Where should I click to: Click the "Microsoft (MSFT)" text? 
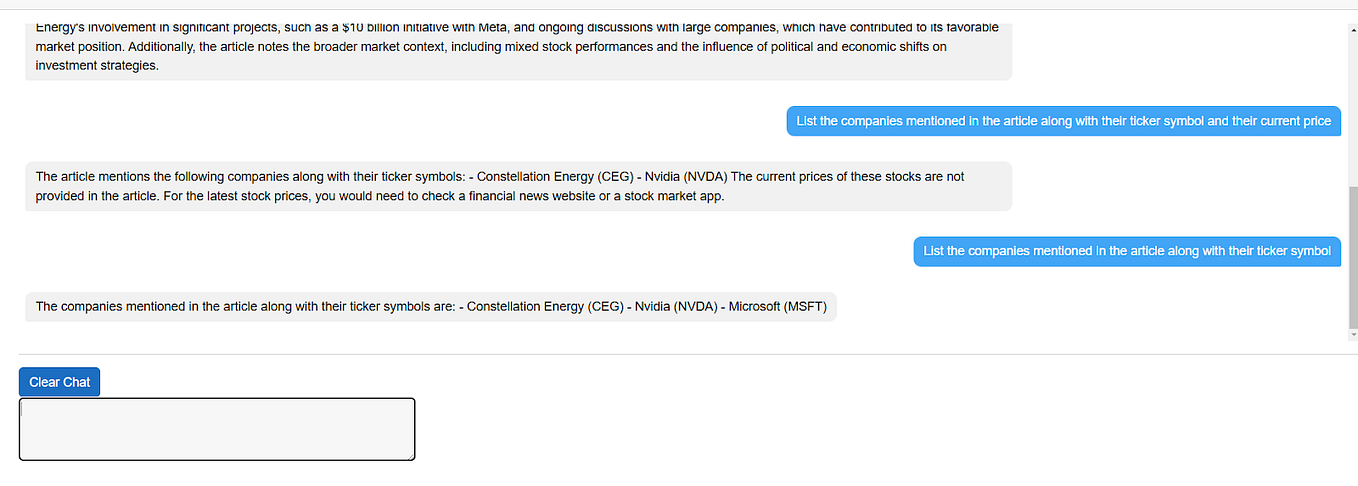(x=777, y=306)
